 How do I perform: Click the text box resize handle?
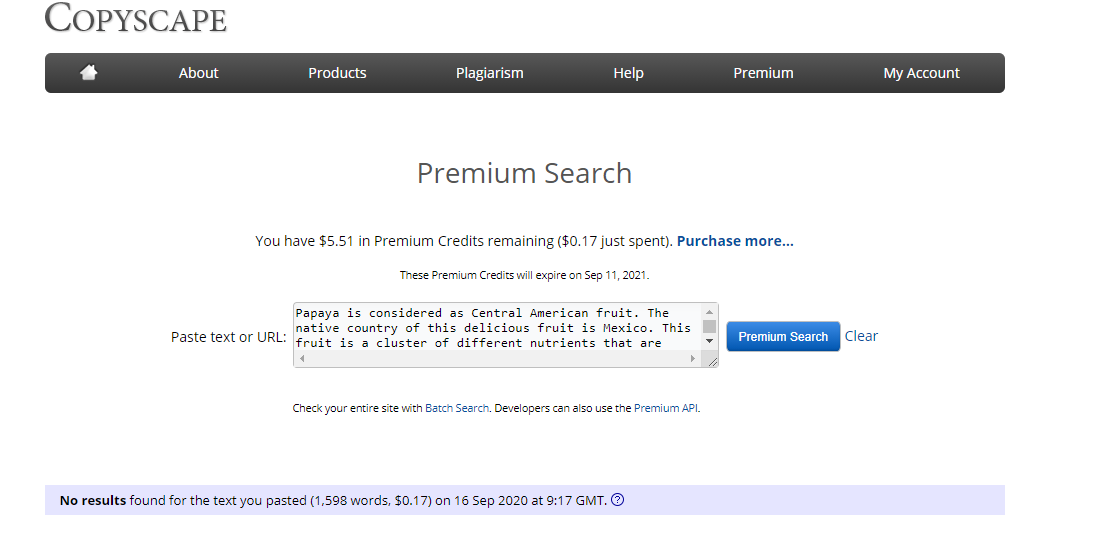pyautogui.click(x=712, y=360)
